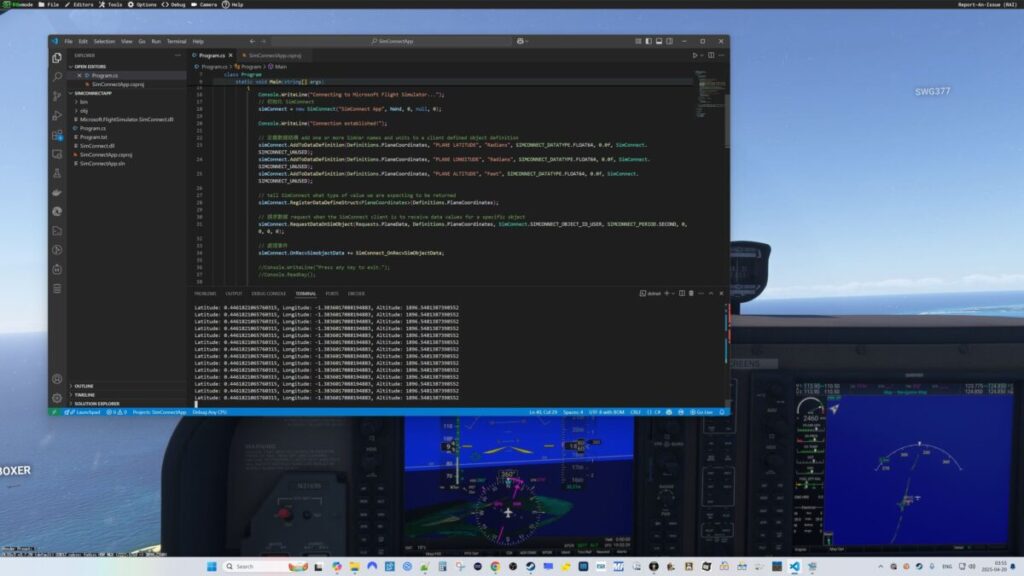Open the File menu in VS Code
Viewport: 1024px width, 576px height.
pos(69,41)
